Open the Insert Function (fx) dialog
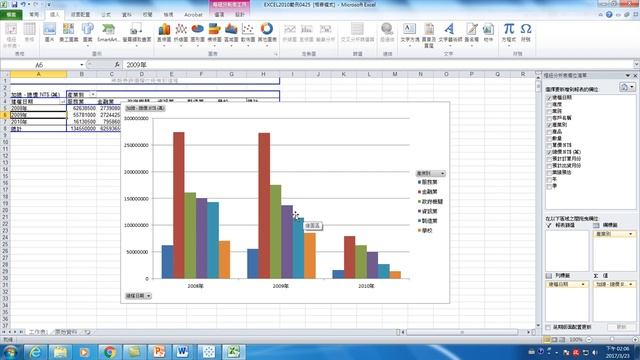The image size is (640, 360). click(117, 64)
